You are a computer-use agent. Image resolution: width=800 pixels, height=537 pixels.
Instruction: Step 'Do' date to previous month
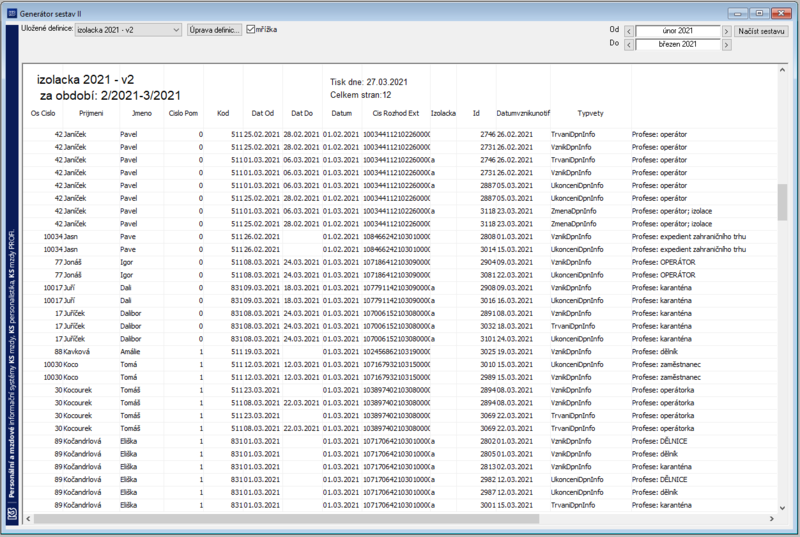pos(629,45)
